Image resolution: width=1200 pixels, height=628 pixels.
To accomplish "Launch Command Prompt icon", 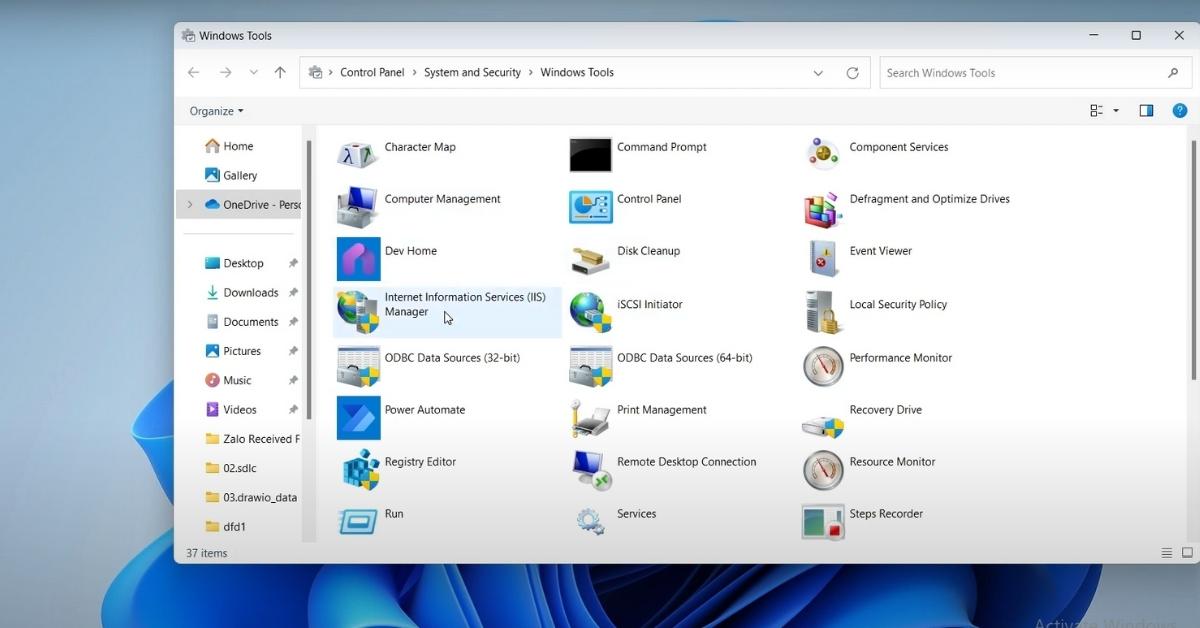I will 590,155.
